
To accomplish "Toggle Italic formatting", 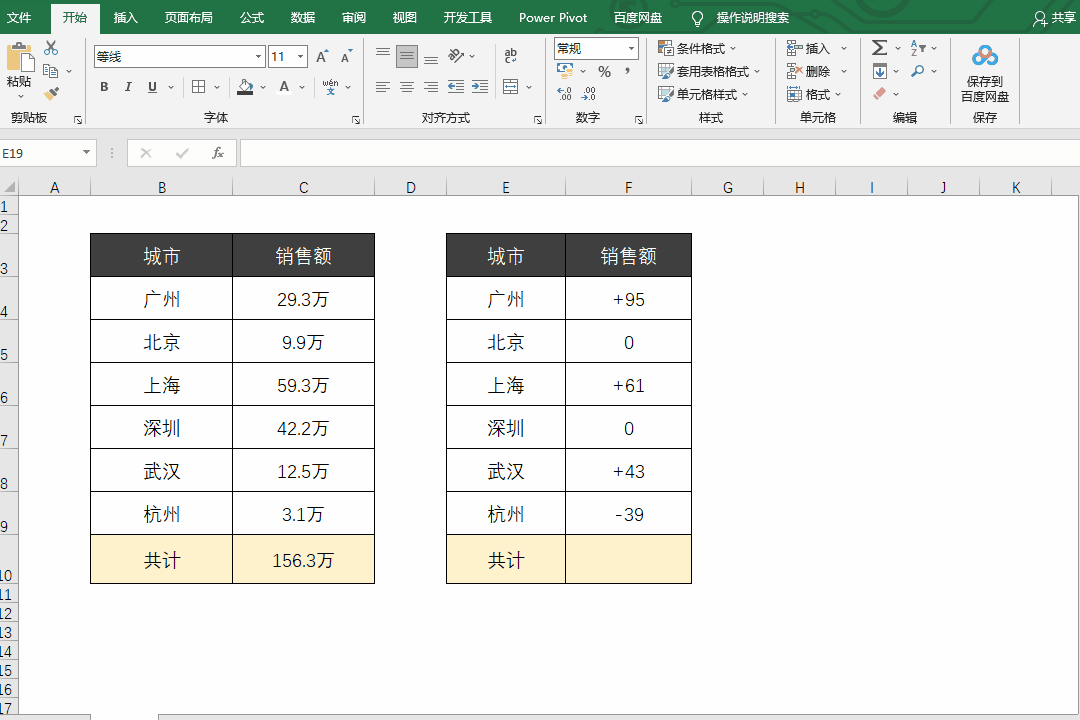I will pyautogui.click(x=128, y=87).
